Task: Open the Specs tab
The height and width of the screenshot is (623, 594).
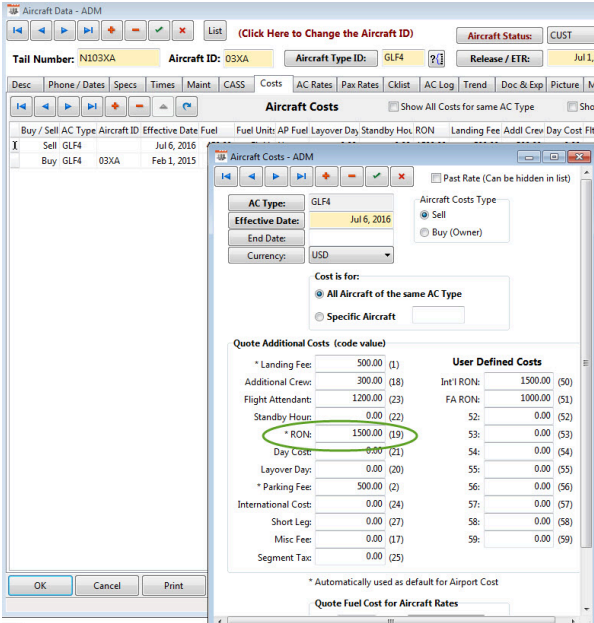Action: tap(125, 85)
